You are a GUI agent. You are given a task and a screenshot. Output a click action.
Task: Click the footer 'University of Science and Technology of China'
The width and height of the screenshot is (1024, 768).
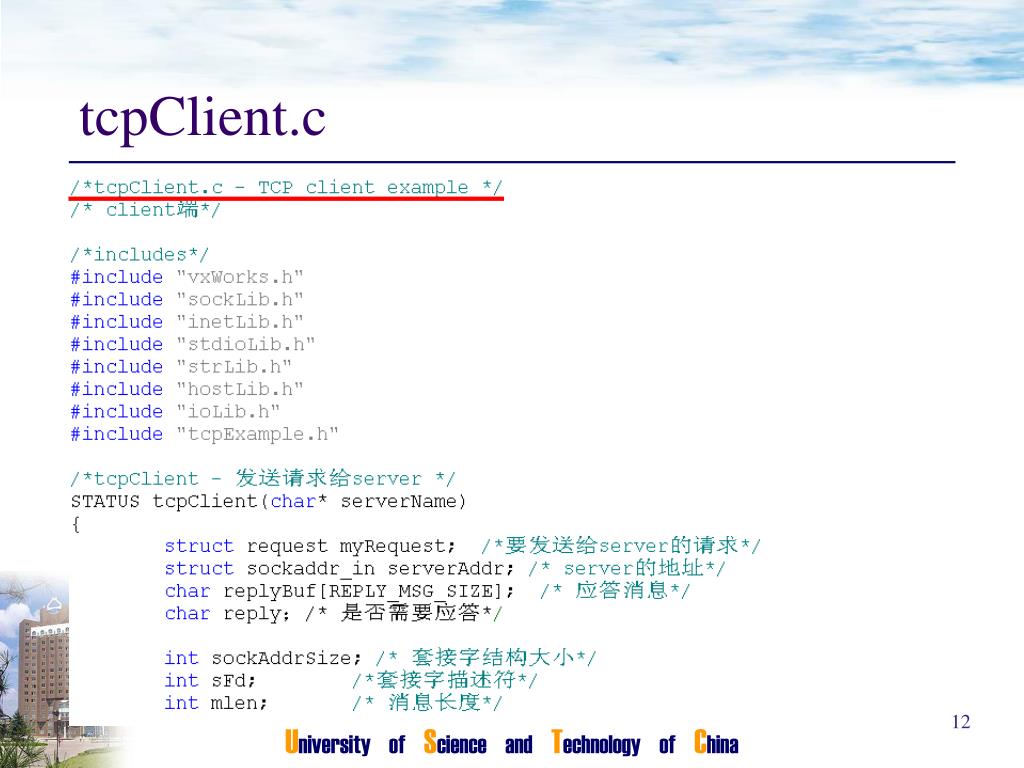[512, 743]
